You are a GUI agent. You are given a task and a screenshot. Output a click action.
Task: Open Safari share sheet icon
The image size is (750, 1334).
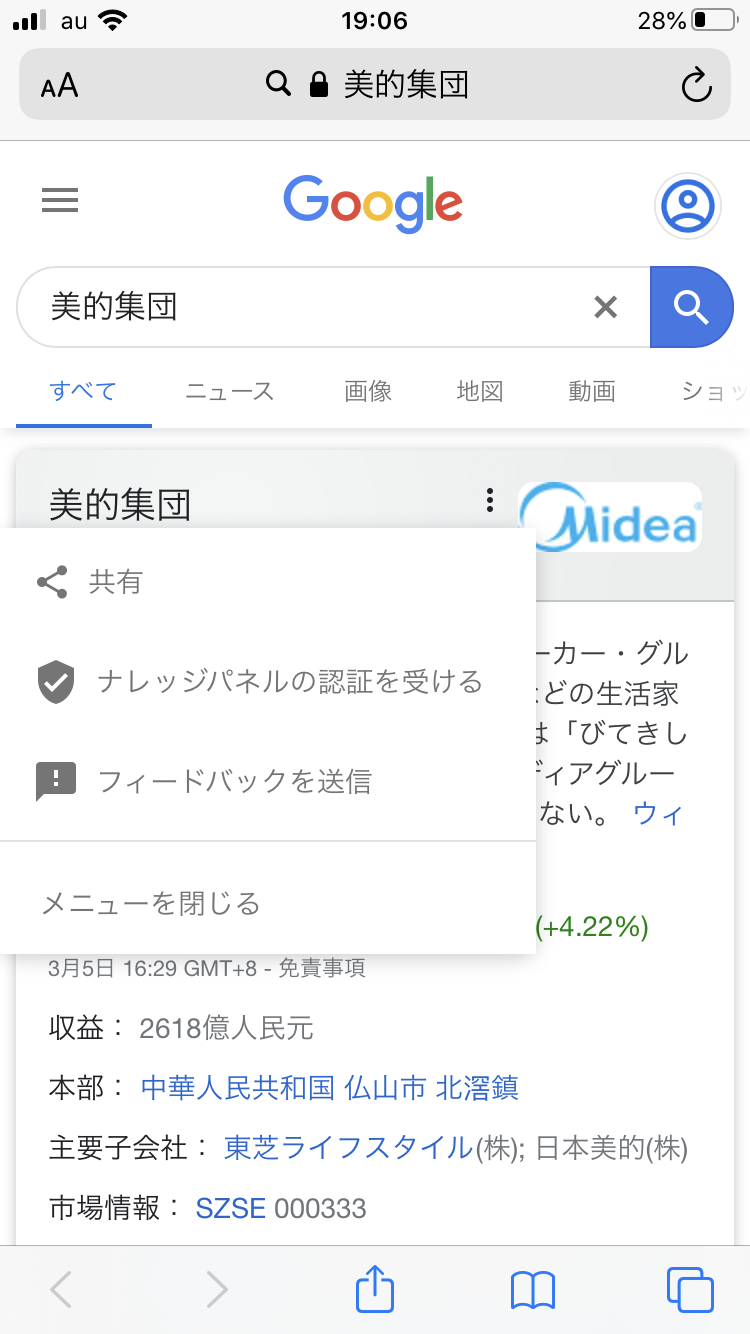tap(375, 1289)
